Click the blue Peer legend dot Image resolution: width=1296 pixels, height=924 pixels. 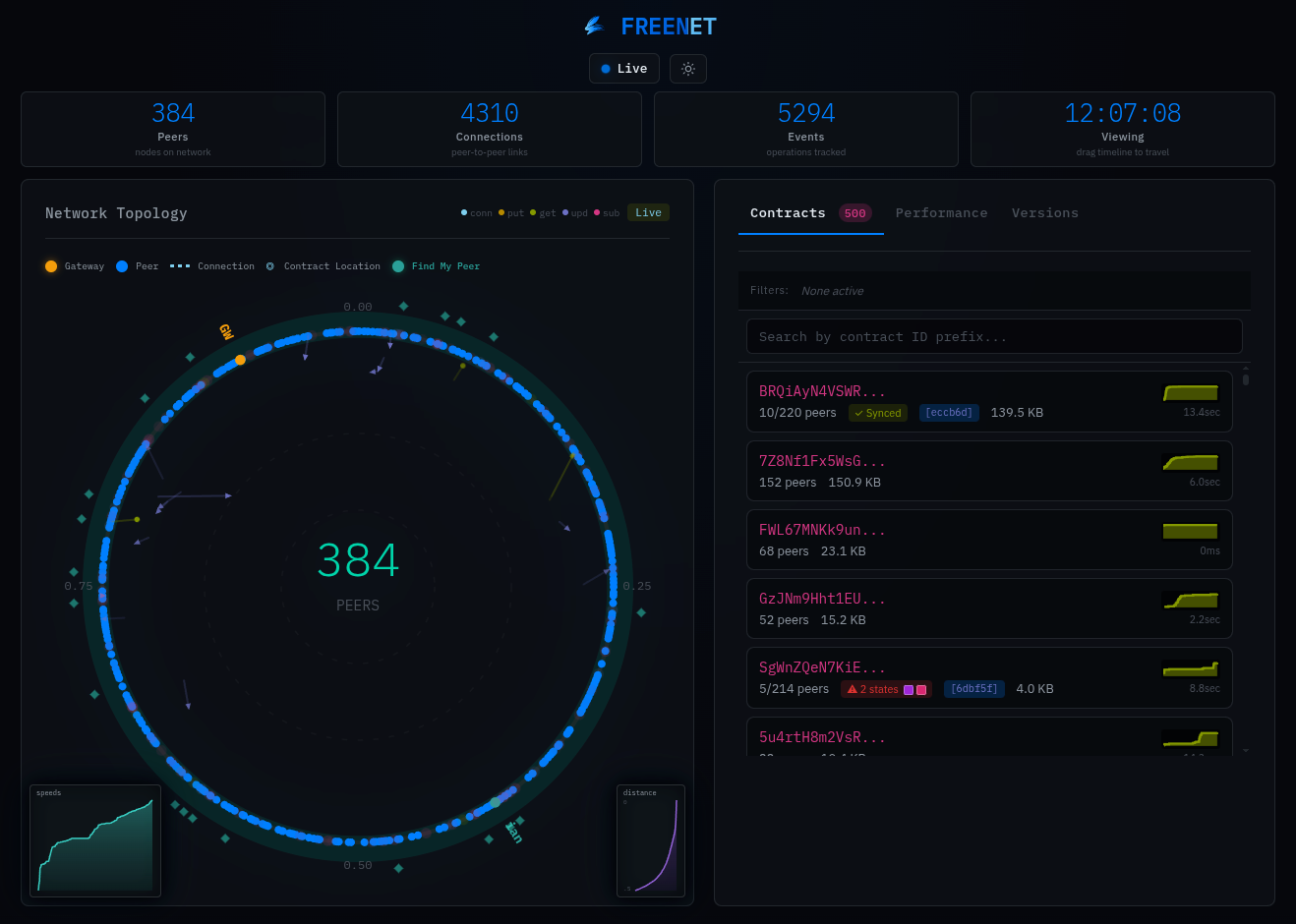(122, 266)
